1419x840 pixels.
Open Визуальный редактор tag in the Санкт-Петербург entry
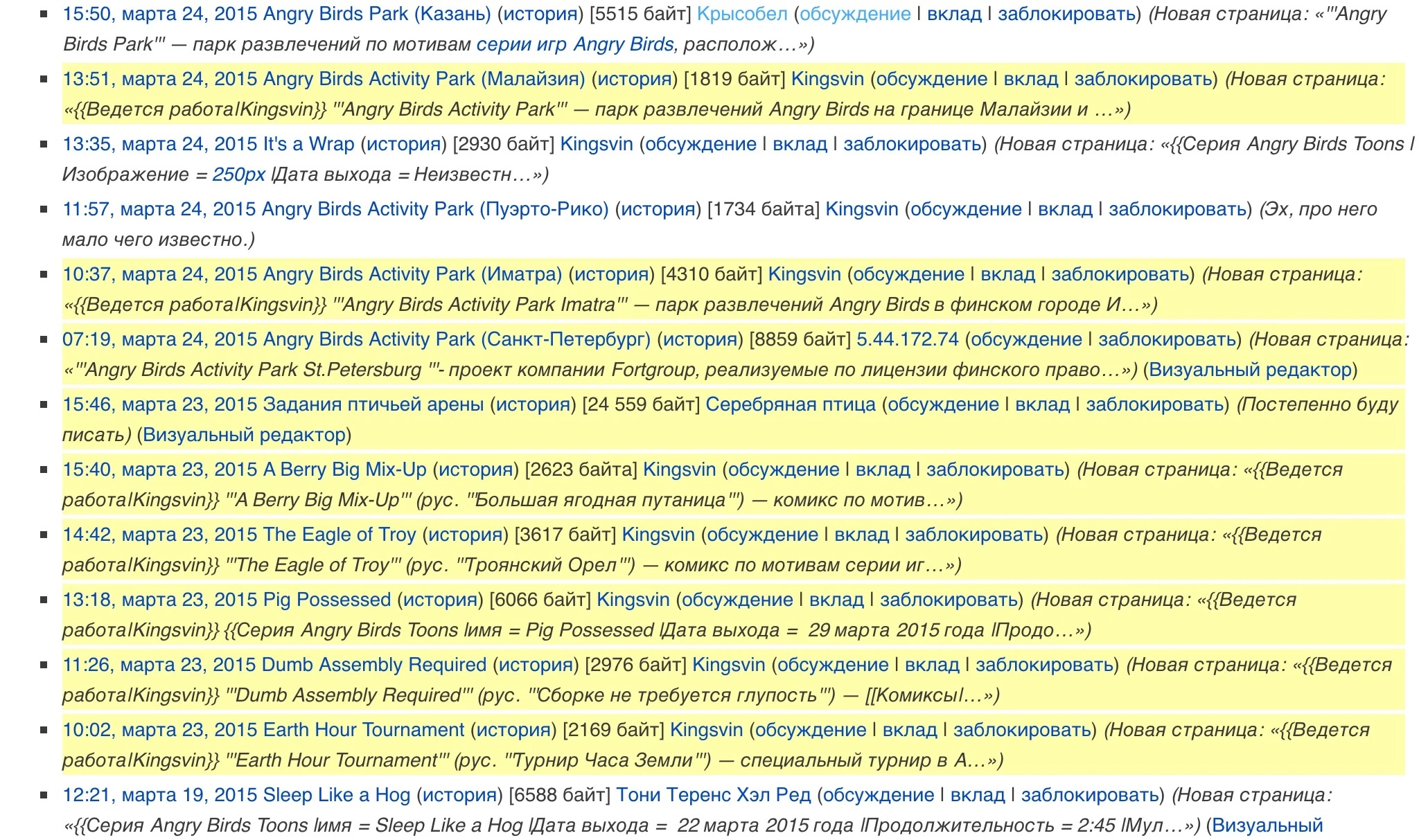1250,370
